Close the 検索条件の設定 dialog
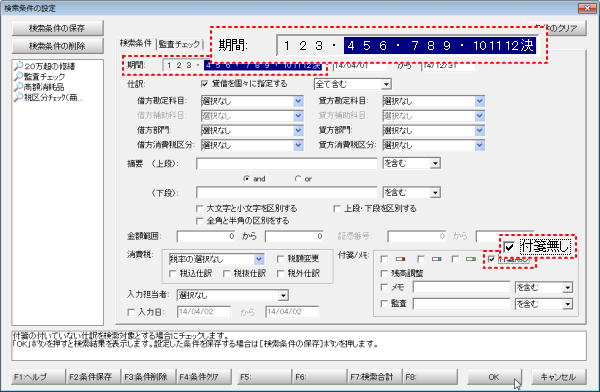600x392 pixels. point(587,8)
